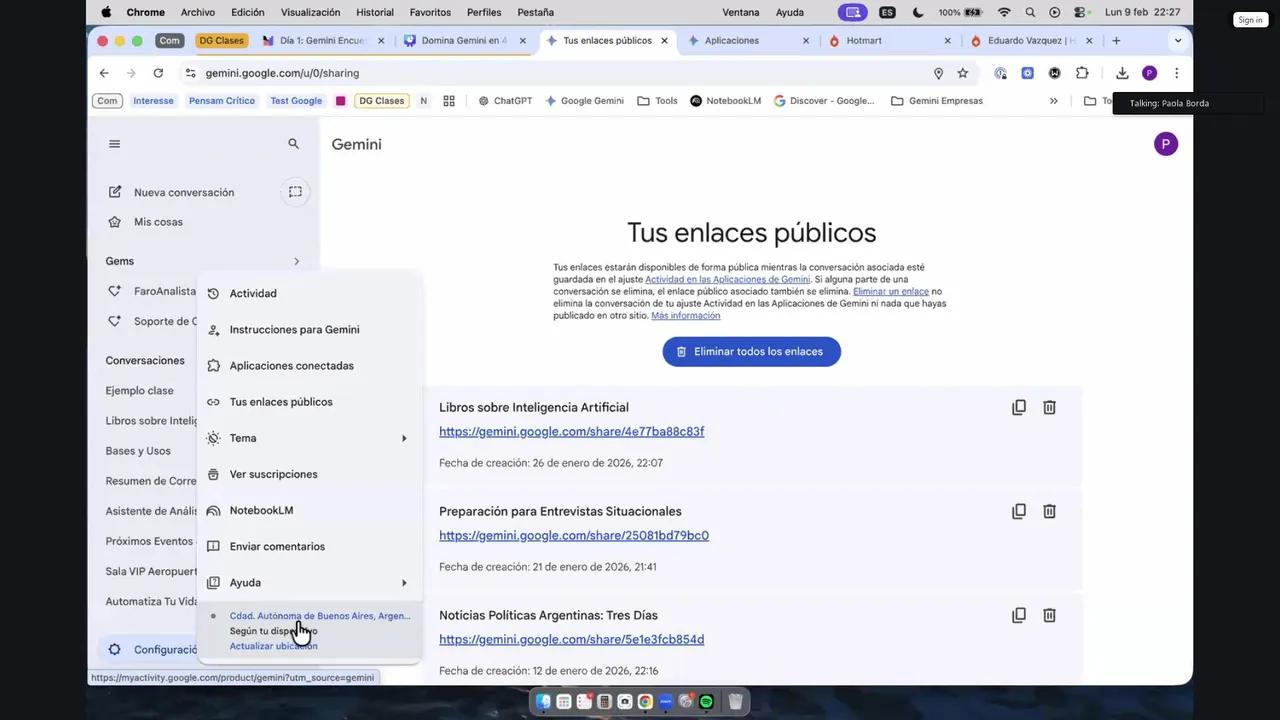Open share link ending 5e1e3fcb854d
1280x720 pixels.
coord(571,640)
